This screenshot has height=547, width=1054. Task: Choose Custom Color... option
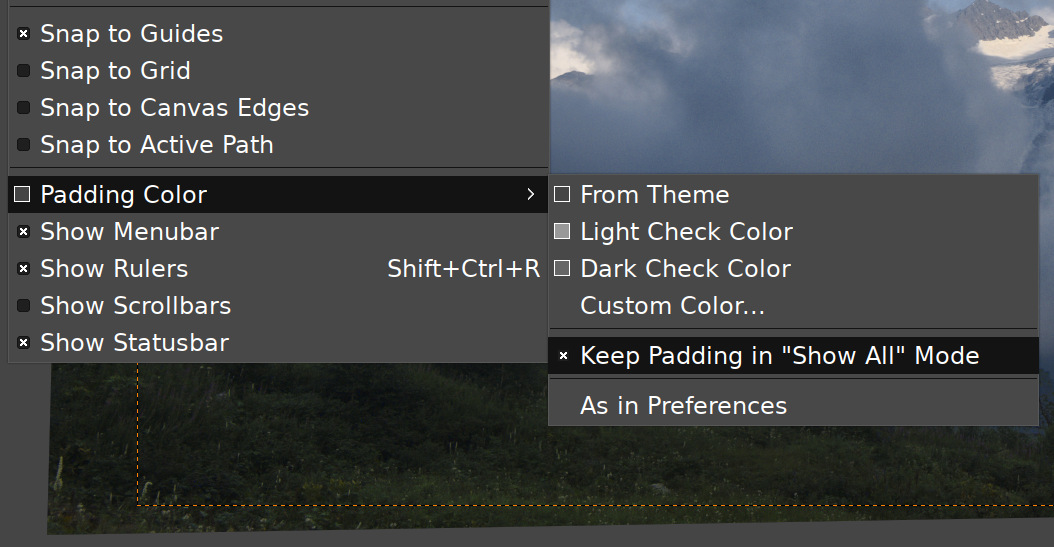(x=793, y=306)
